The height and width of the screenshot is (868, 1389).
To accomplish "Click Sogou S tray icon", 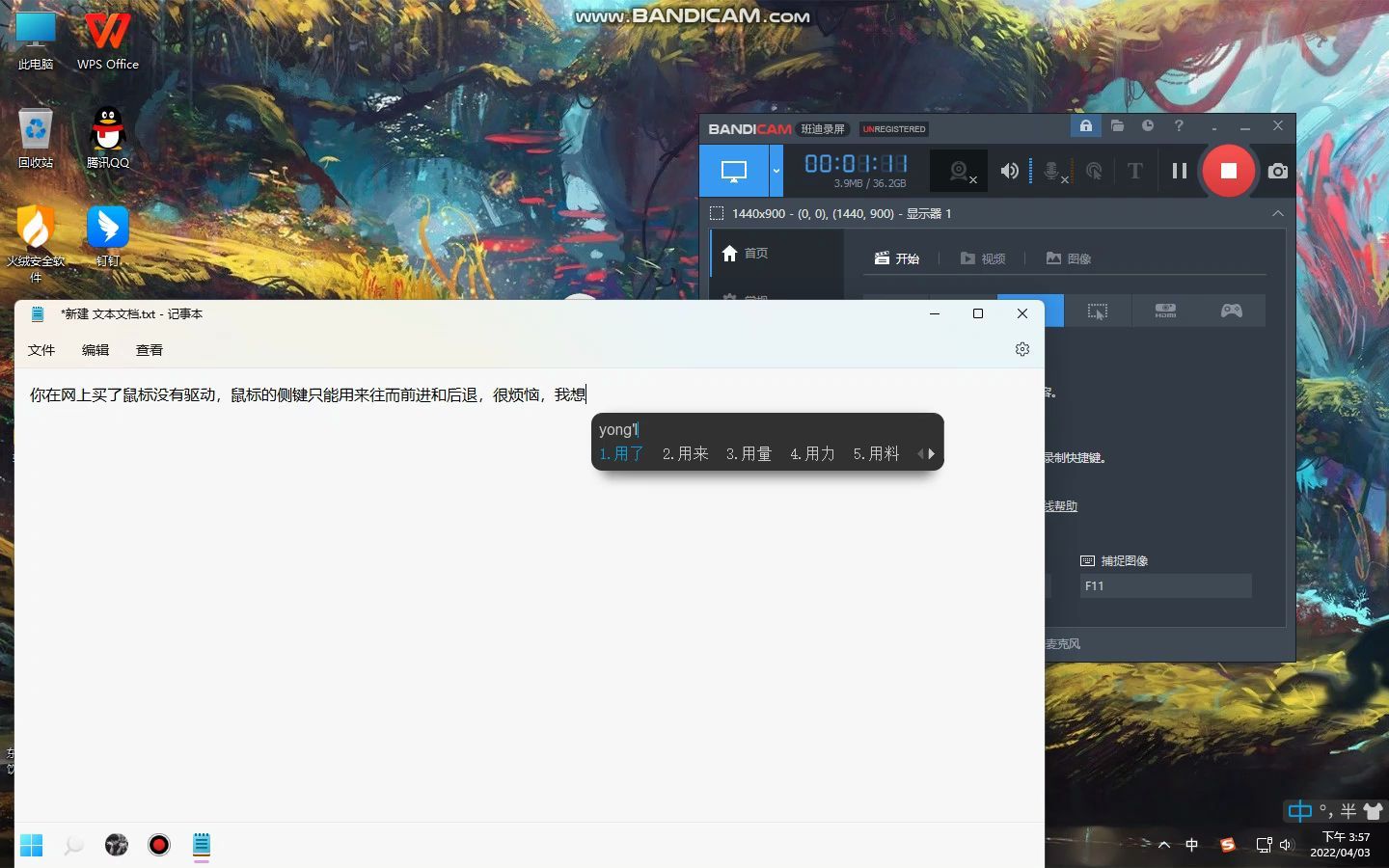I will pos(1228,845).
